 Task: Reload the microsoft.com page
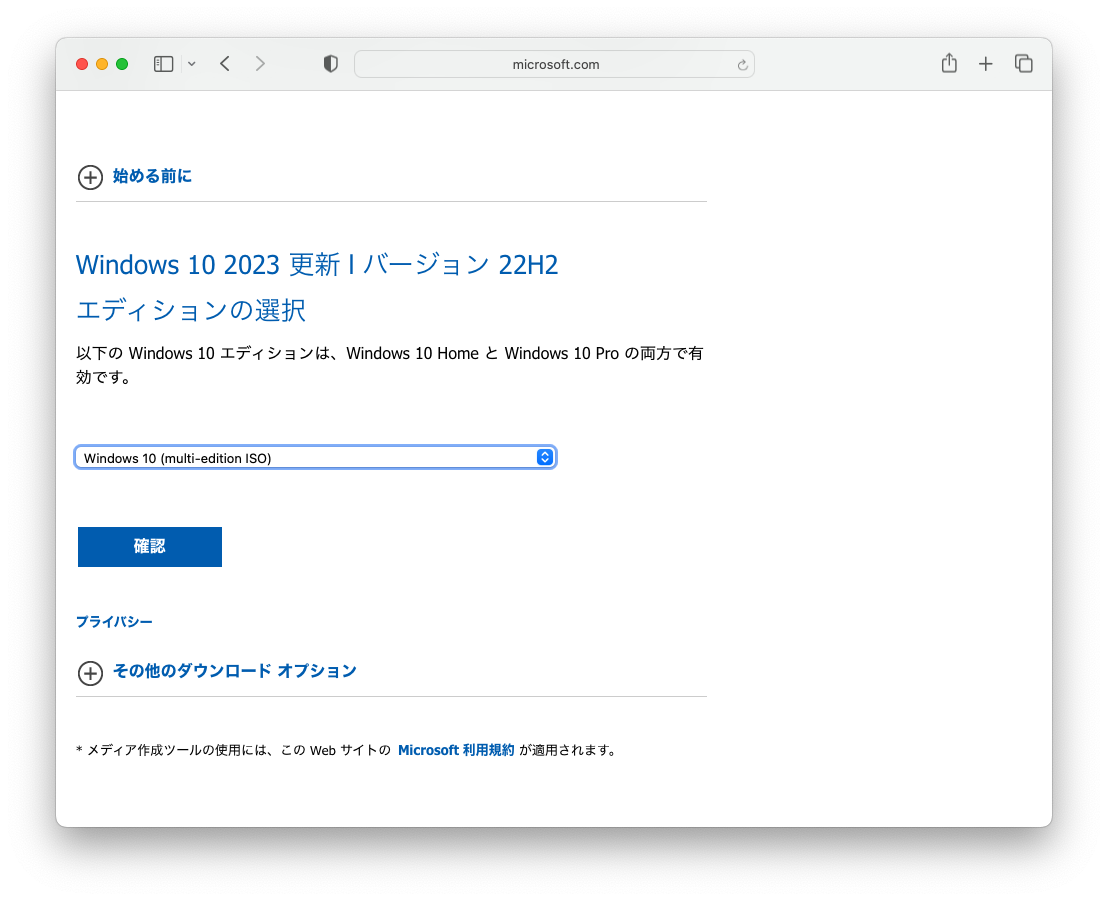click(742, 64)
